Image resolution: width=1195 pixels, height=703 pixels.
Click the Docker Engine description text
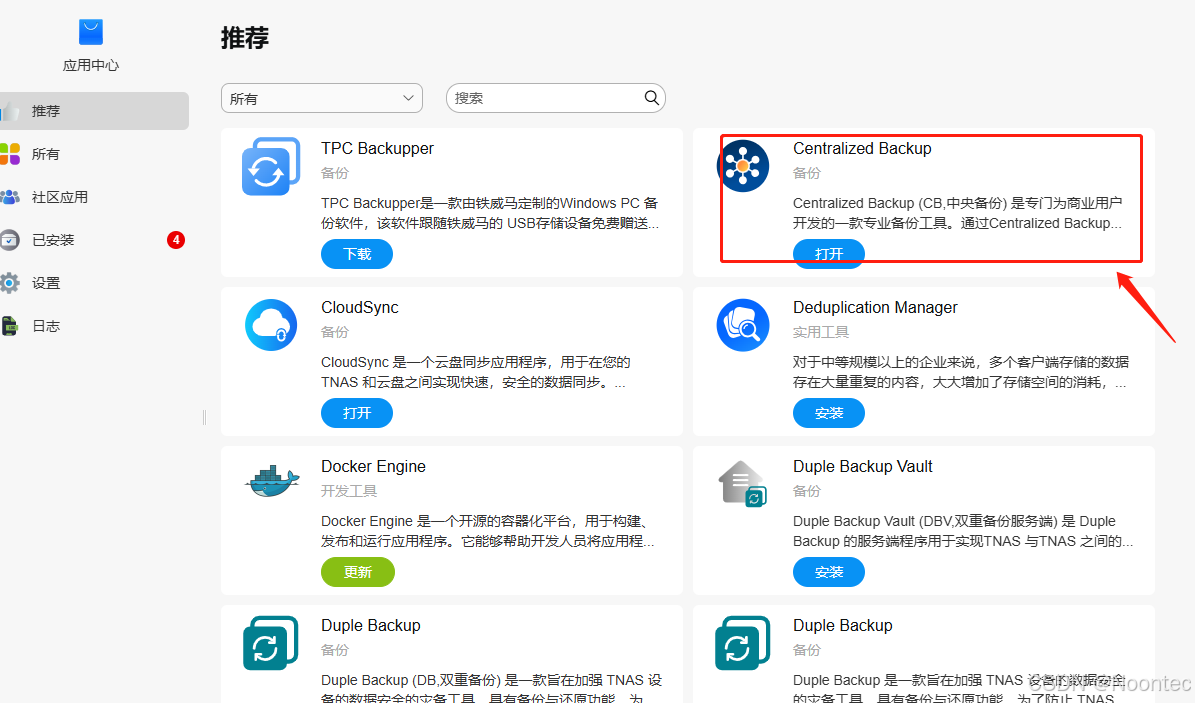point(488,531)
